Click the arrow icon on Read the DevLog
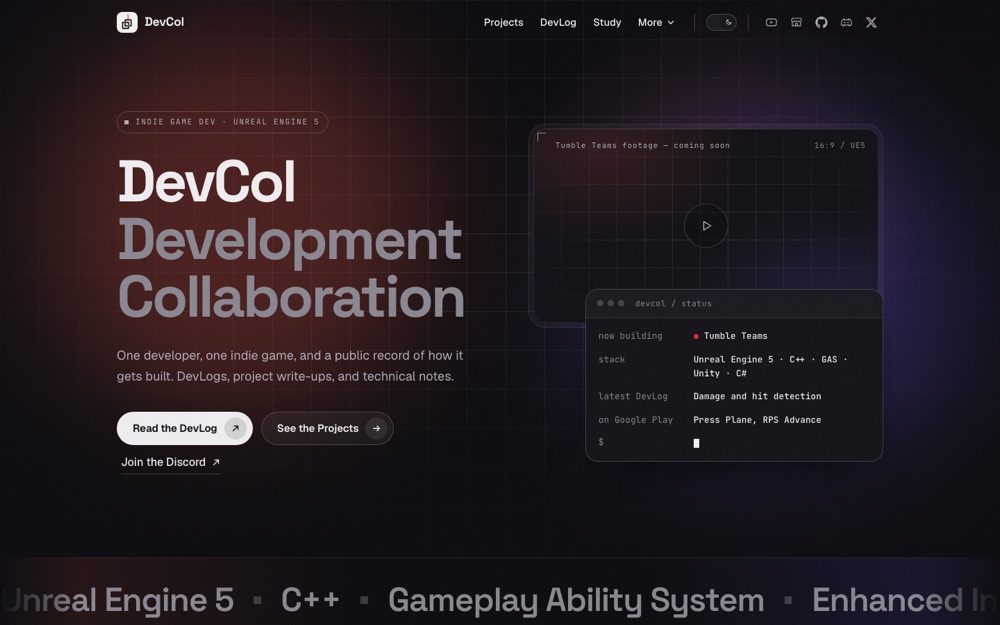The image size is (1000, 625). click(x=235, y=429)
